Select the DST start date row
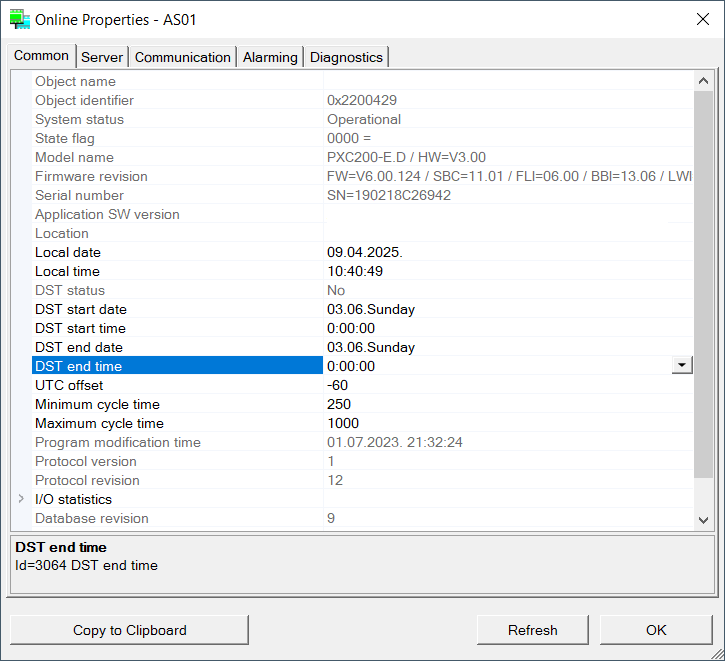 coord(362,309)
